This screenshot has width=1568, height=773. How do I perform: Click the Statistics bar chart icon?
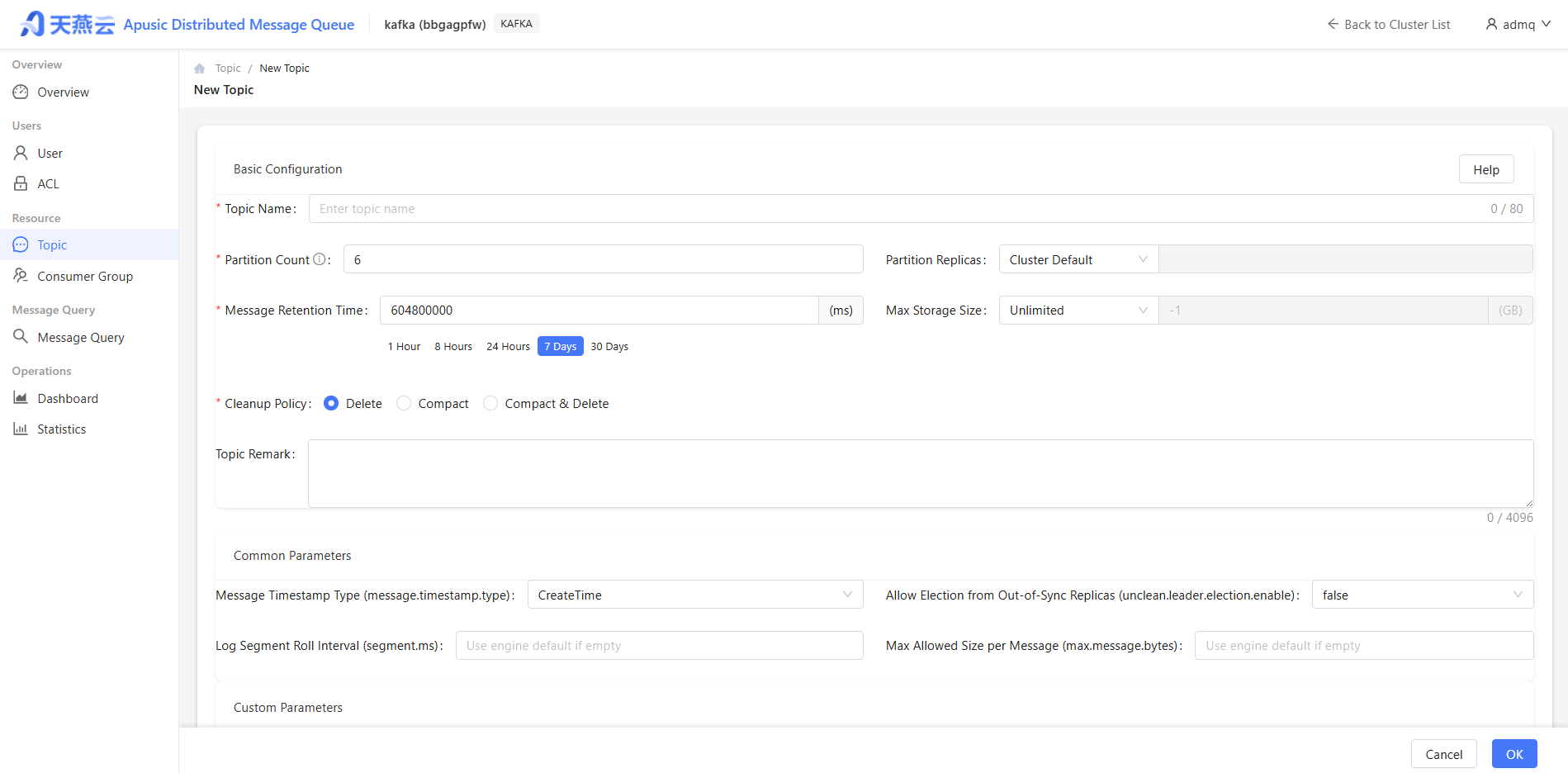pos(21,429)
